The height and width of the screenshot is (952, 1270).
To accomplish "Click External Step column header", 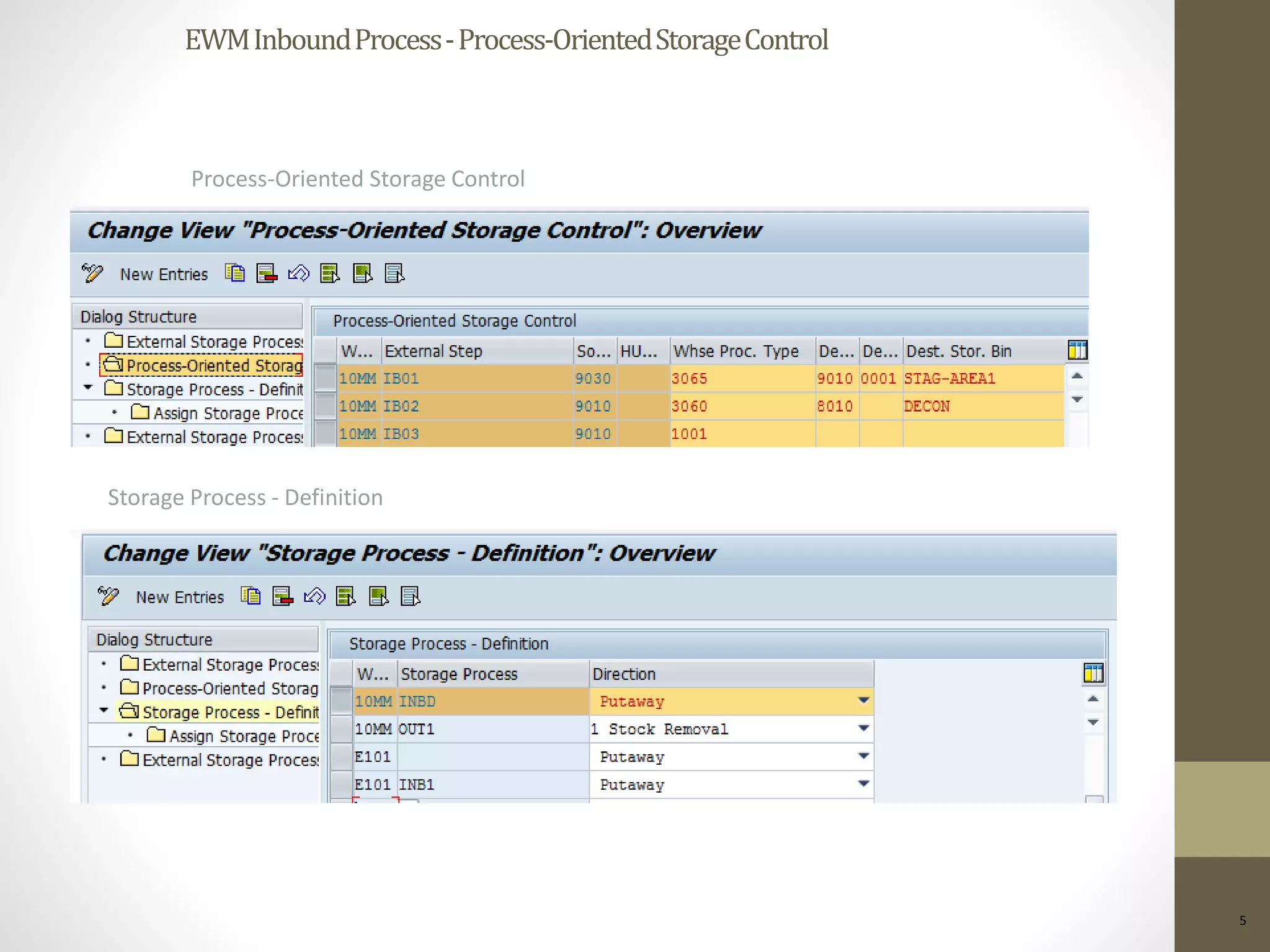I will [477, 351].
